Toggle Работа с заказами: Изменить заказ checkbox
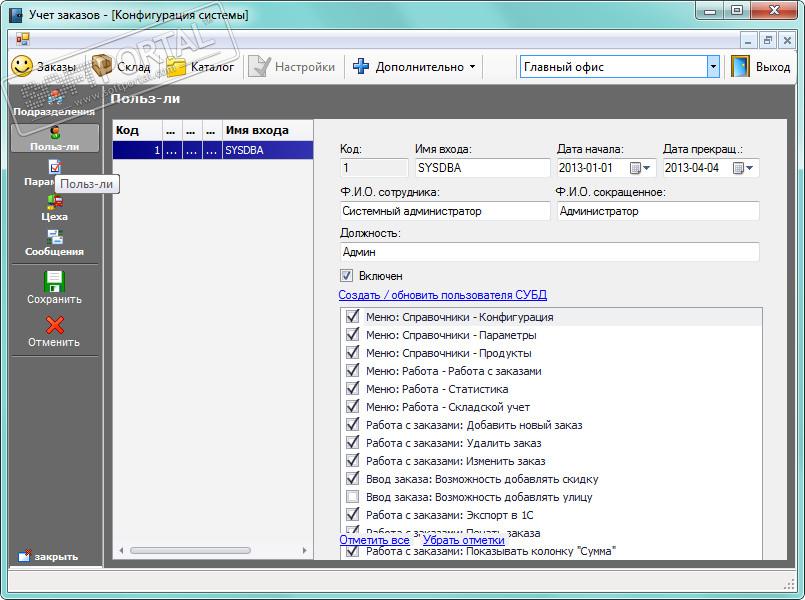805x600 pixels. tap(353, 460)
